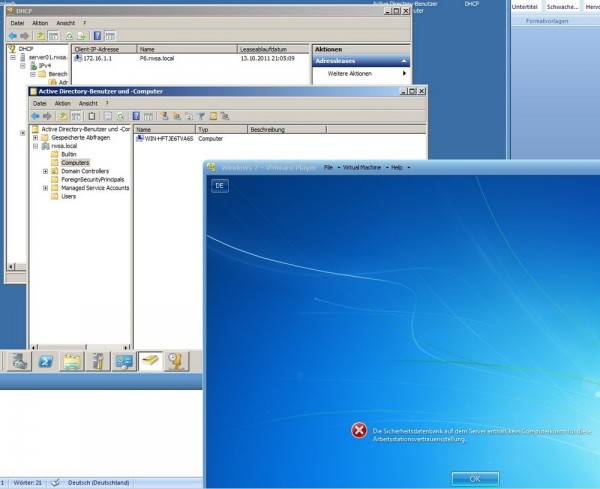Image resolution: width=600 pixels, height=489 pixels.
Task: Click Active Directory create new group icon
Action: [176, 116]
